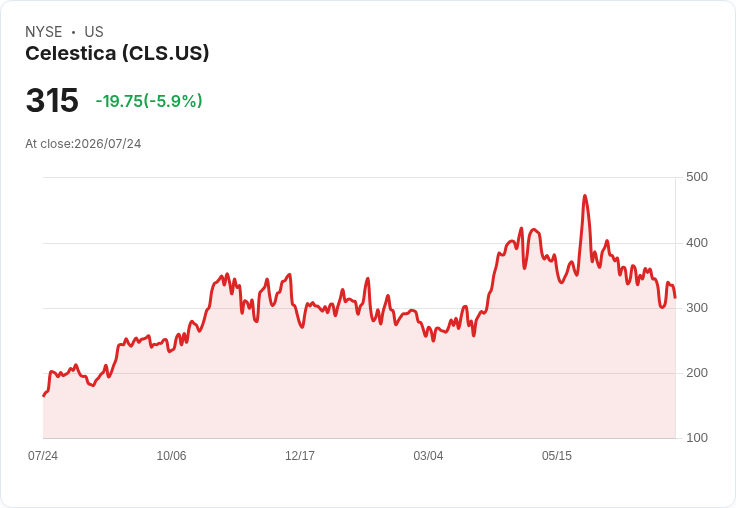Click the At close:2026/07/24 timestamp
The image size is (736, 508).
pos(83,144)
